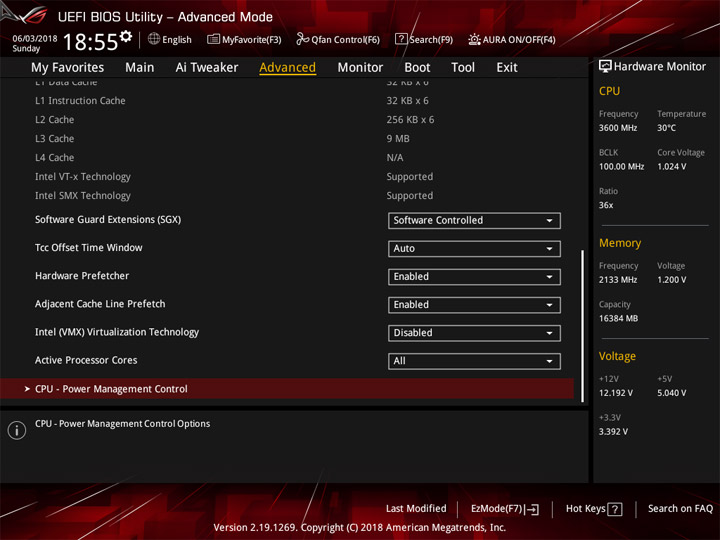
Task: Open the Exit tab
Action: [507, 68]
